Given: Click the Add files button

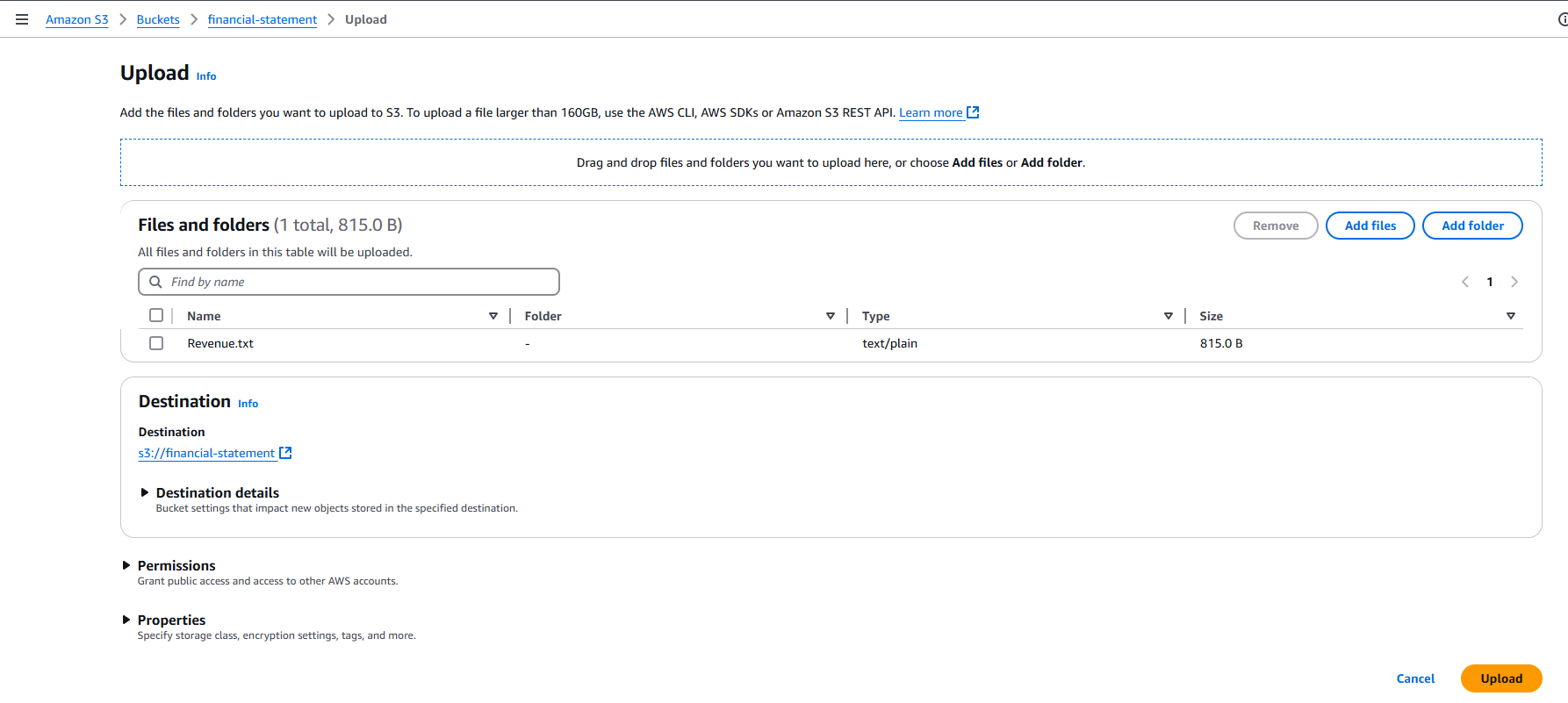Looking at the screenshot, I should point(1370,226).
